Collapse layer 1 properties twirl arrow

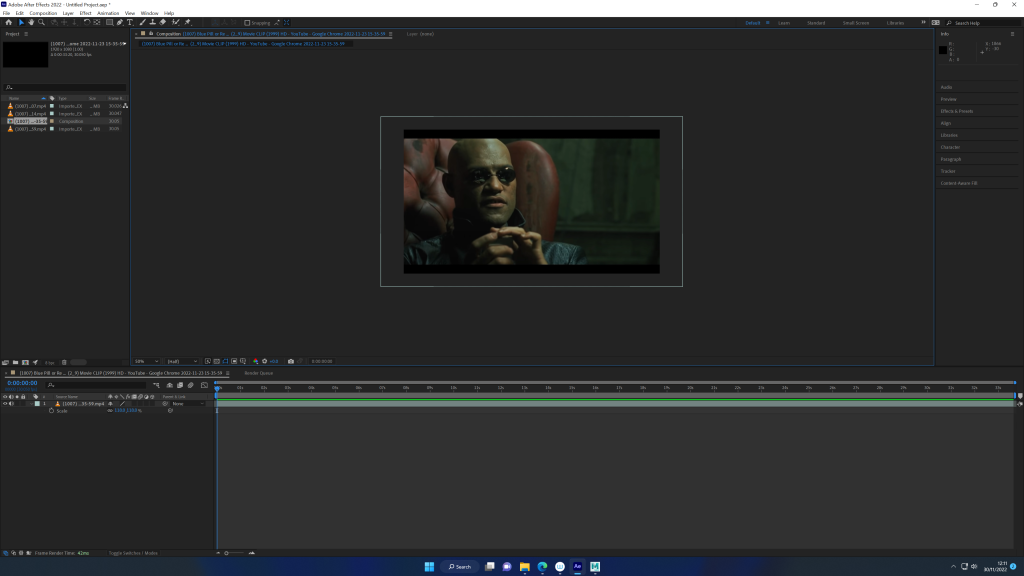tap(31, 404)
